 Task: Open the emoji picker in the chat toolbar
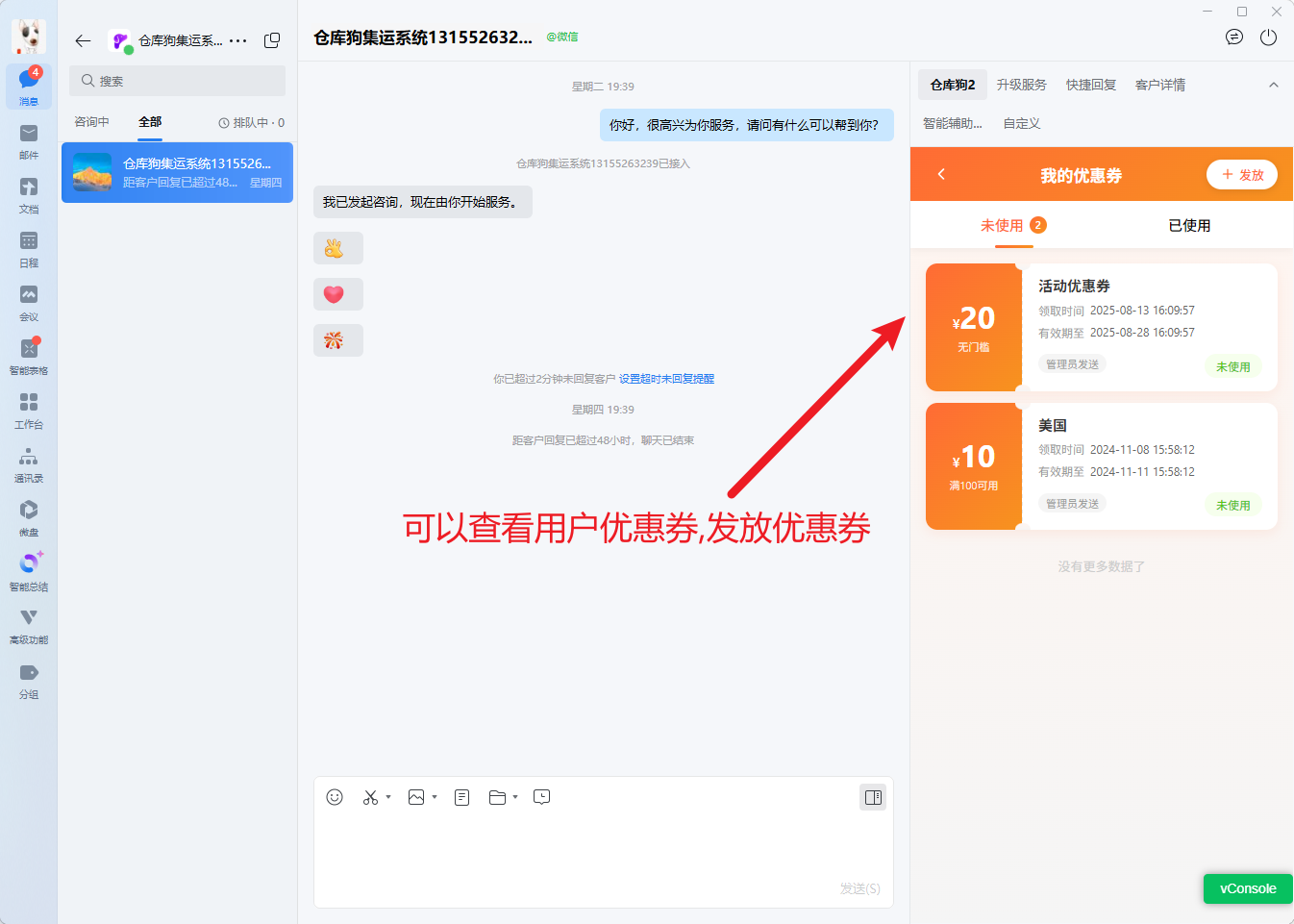[x=335, y=797]
